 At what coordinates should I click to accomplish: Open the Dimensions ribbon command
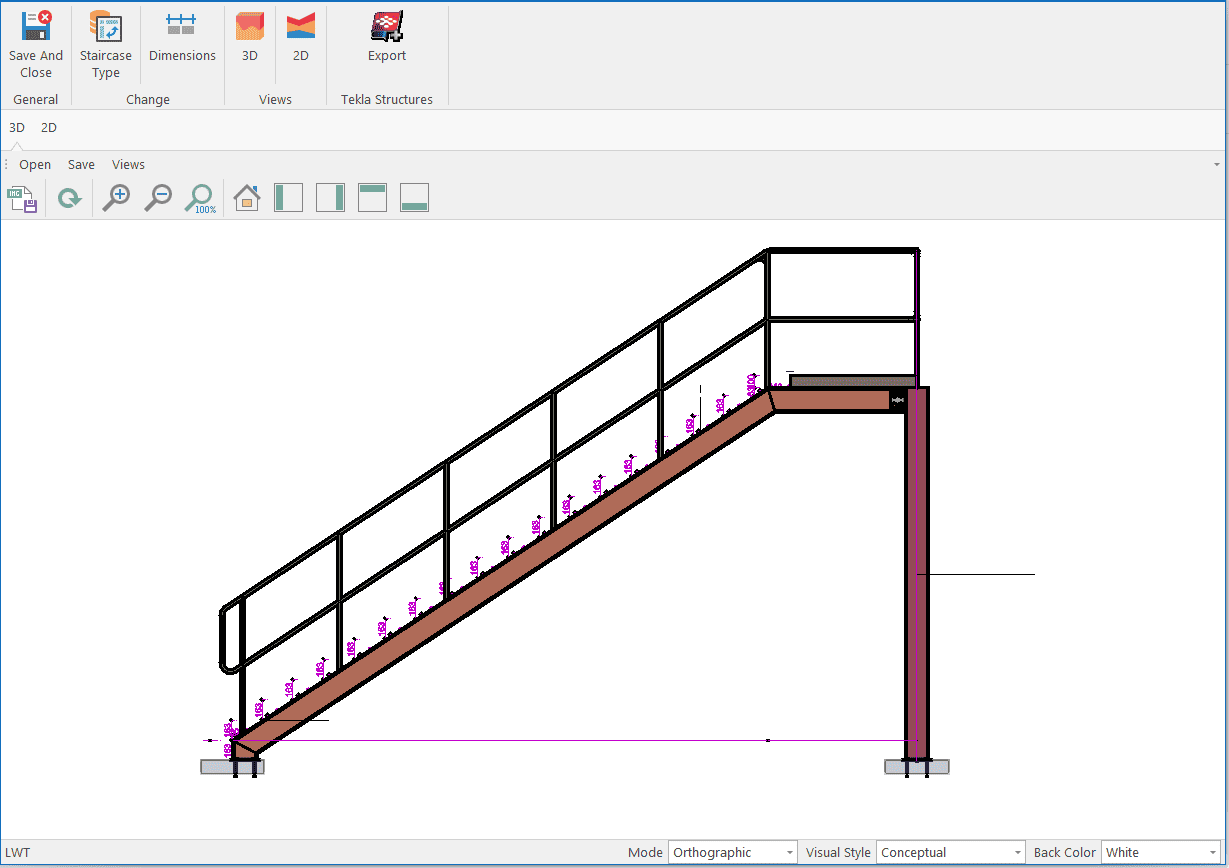pos(182,38)
